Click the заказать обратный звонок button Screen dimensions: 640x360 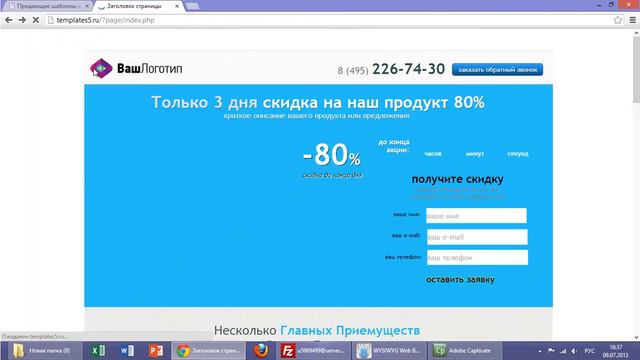(497, 70)
